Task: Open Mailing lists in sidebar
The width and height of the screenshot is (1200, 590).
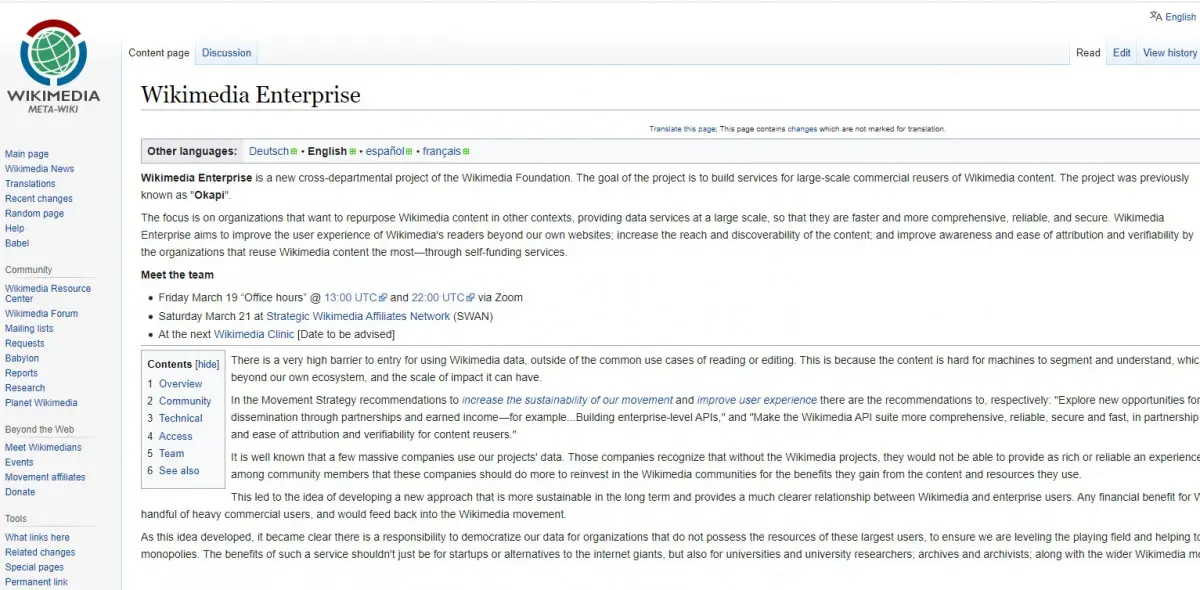Action: tap(29, 328)
